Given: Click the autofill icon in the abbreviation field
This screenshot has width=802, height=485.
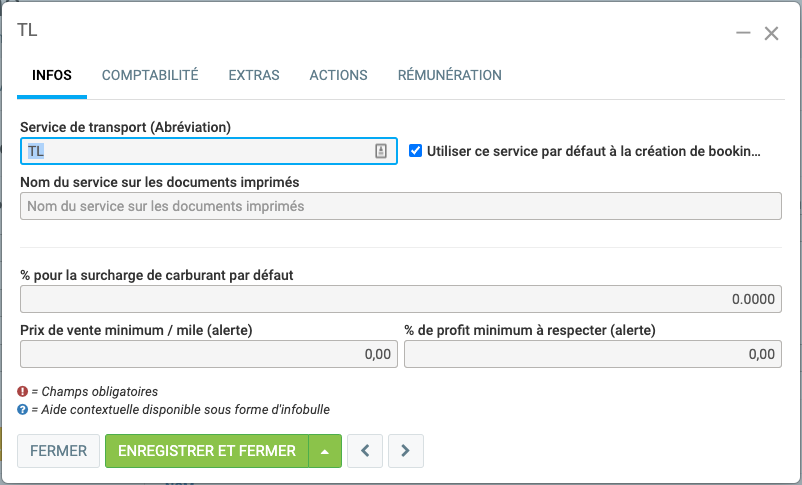Looking at the screenshot, I should click(381, 151).
